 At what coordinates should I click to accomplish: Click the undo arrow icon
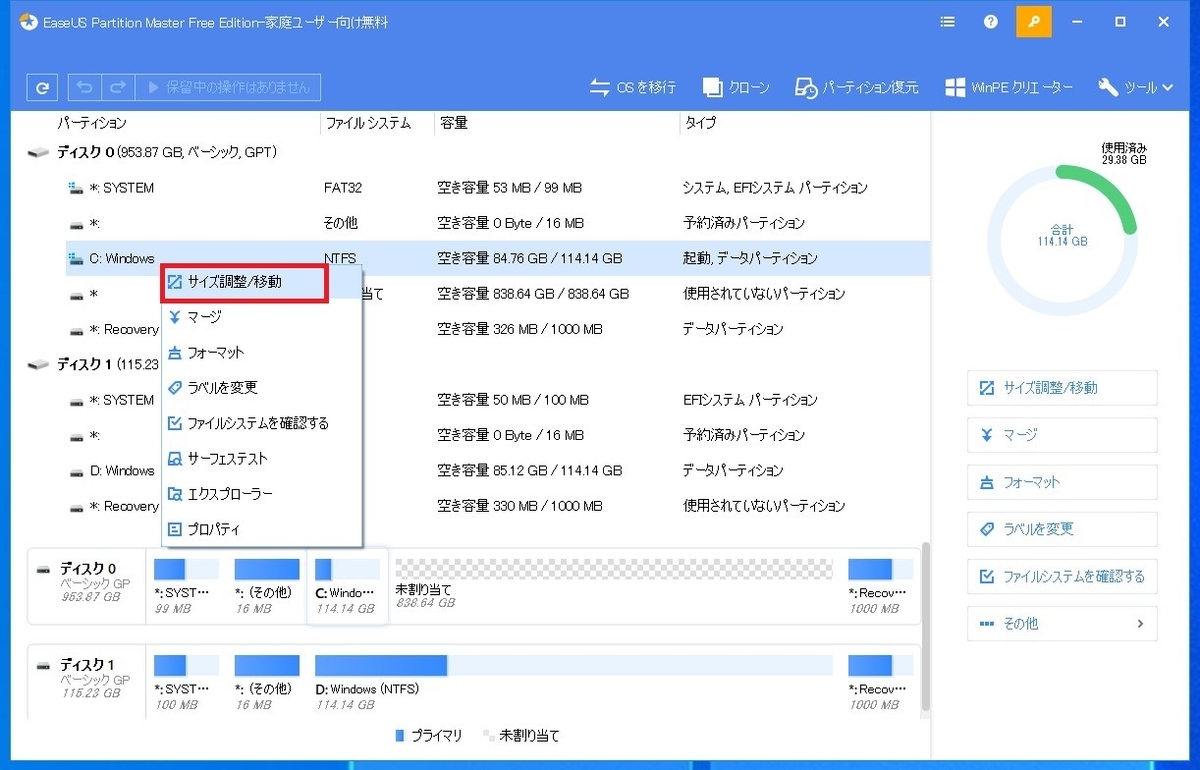click(85, 88)
